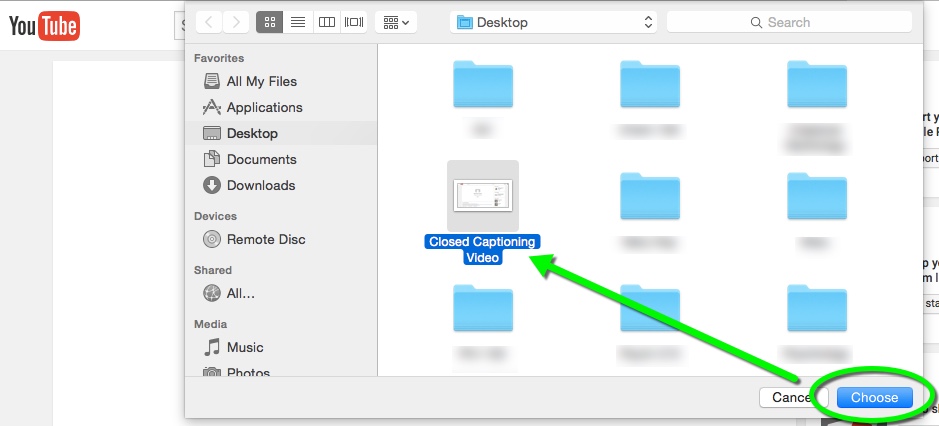Switch to column view mode
939x426 pixels.
[326, 21]
